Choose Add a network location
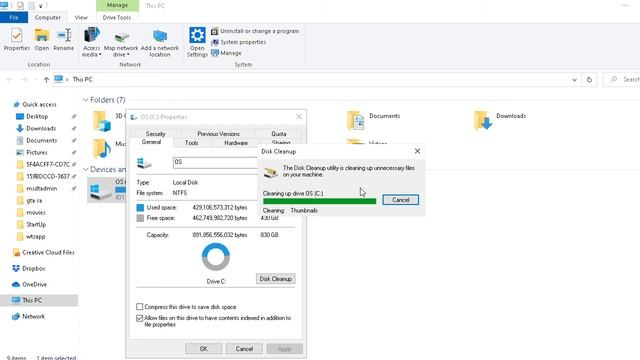Image resolution: width=640 pixels, height=360 pixels. [160, 43]
